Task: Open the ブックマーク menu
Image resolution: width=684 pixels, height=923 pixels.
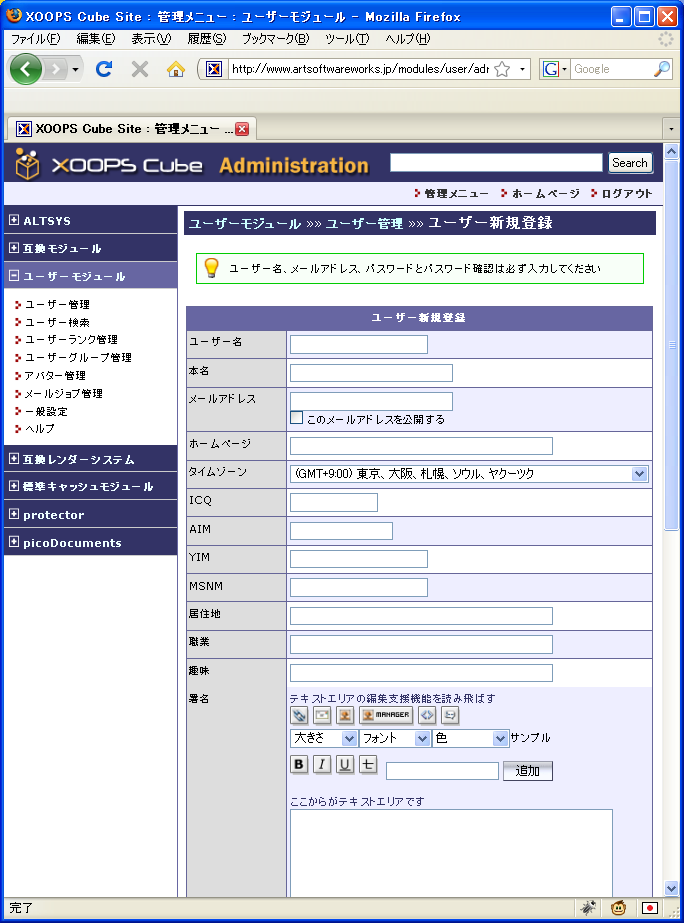Action: [x=275, y=38]
